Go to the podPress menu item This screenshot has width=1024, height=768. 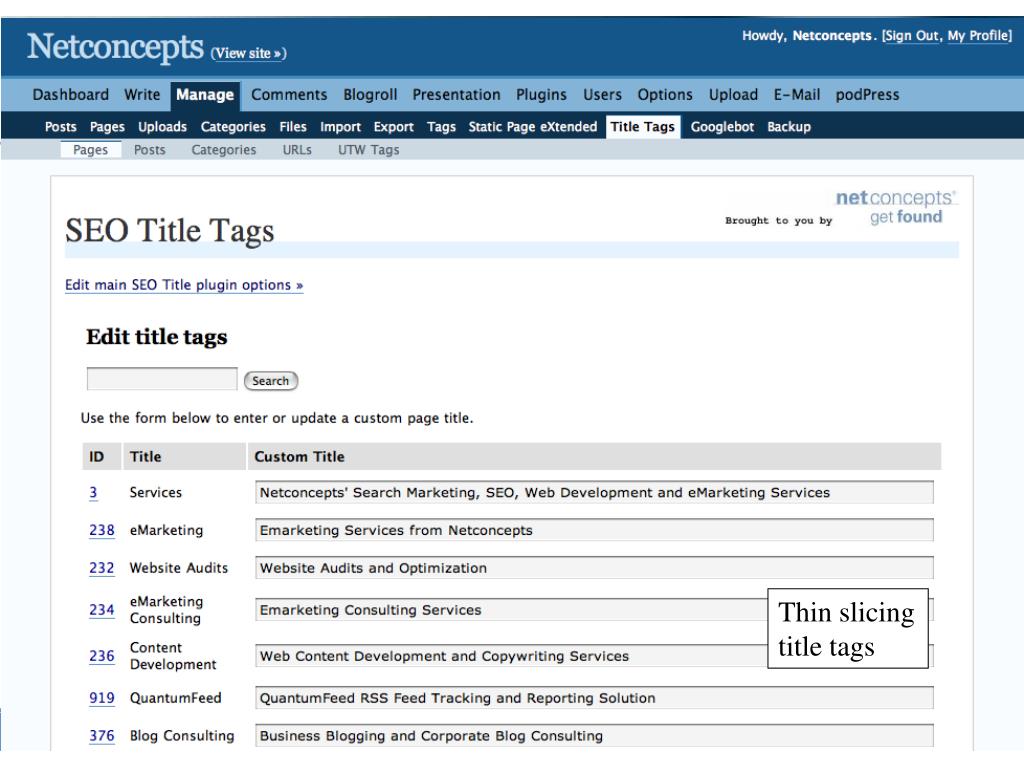[x=867, y=95]
